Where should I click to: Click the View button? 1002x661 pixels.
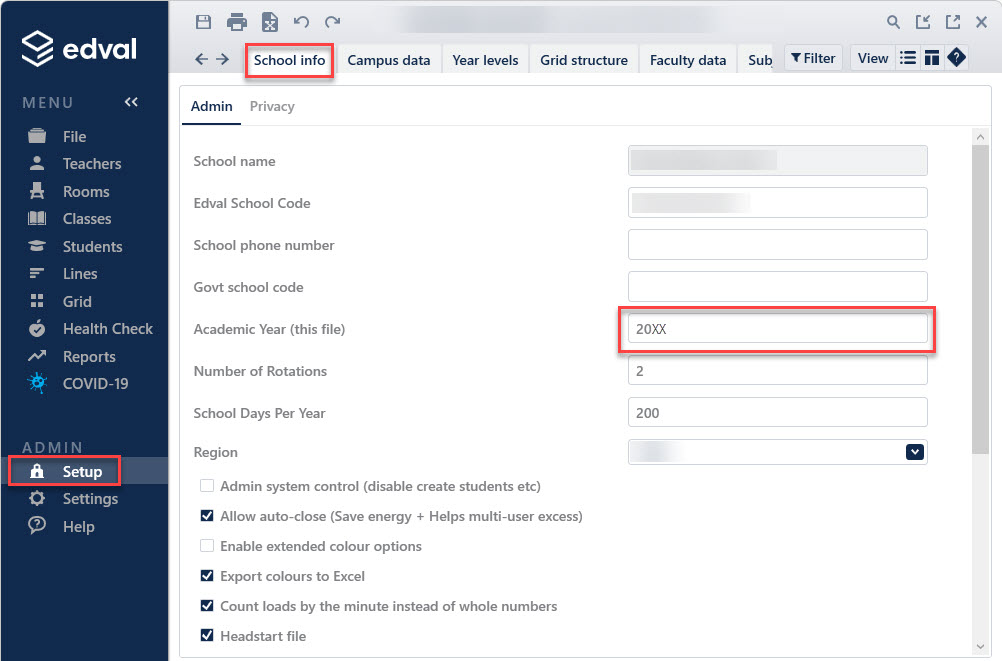(x=873, y=58)
